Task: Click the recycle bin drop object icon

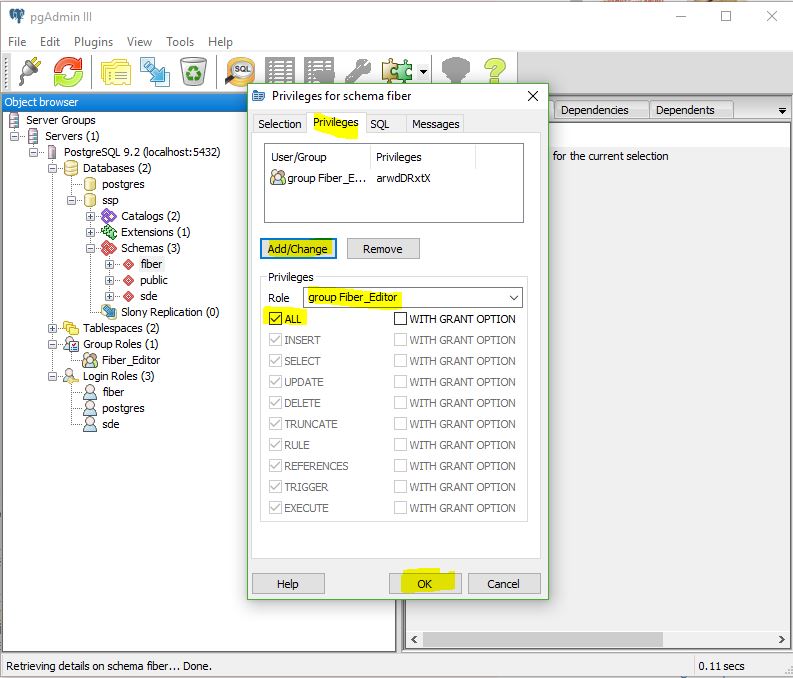Action: pyautogui.click(x=193, y=71)
